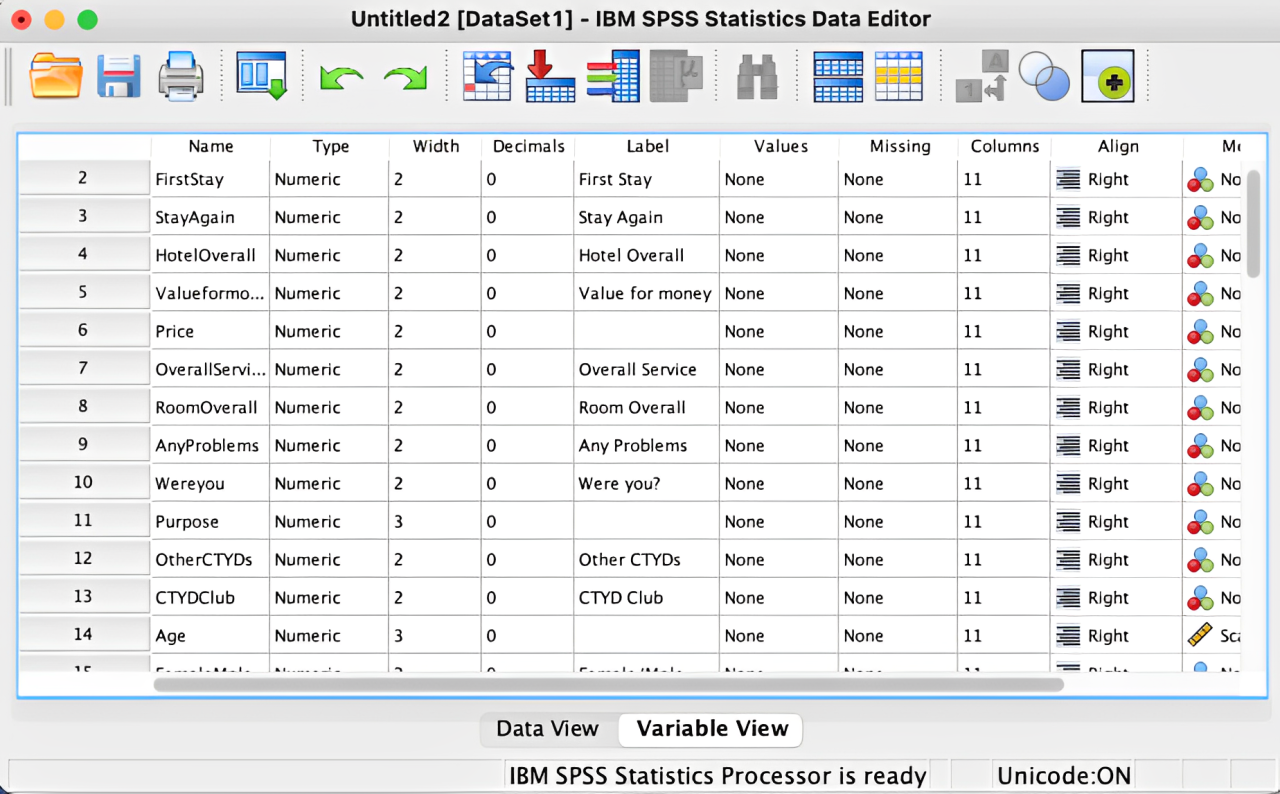The width and height of the screenshot is (1280, 794).
Task: Click Align icon in Price row
Action: pos(1069,332)
